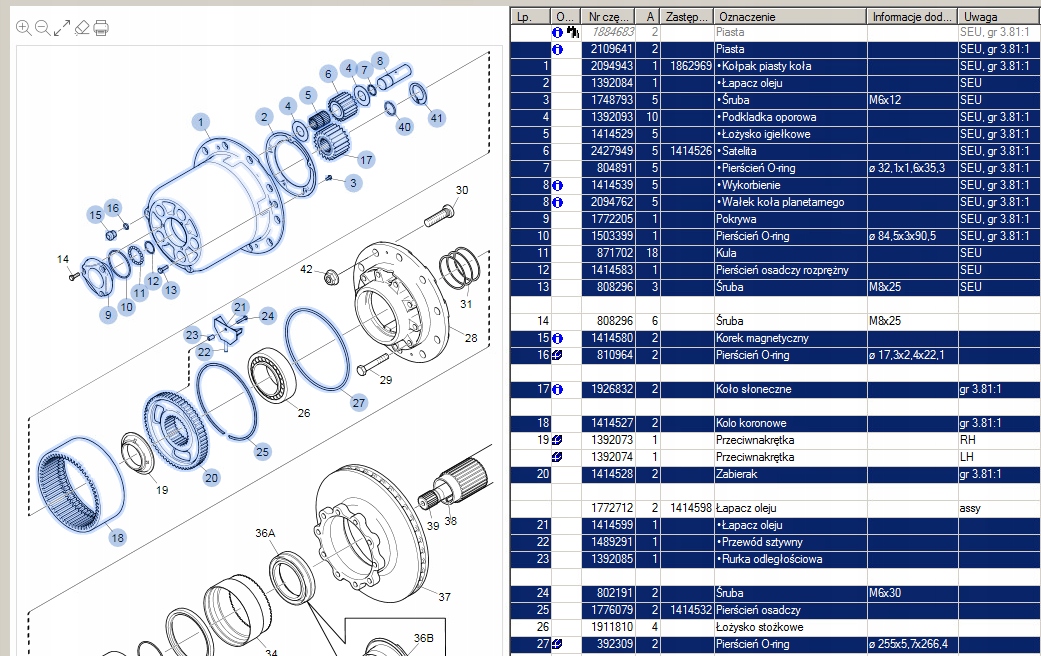Click callout 18 on the diagram
This screenshot has height=656, width=1041.
tap(118, 538)
